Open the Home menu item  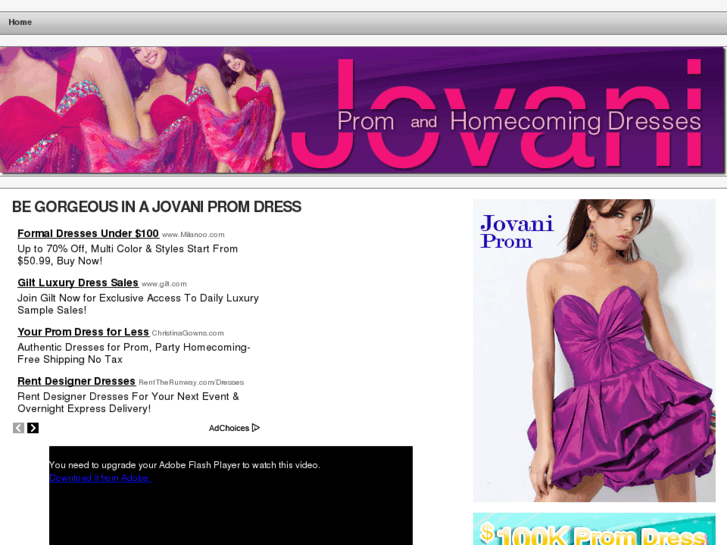pyautogui.click(x=20, y=22)
